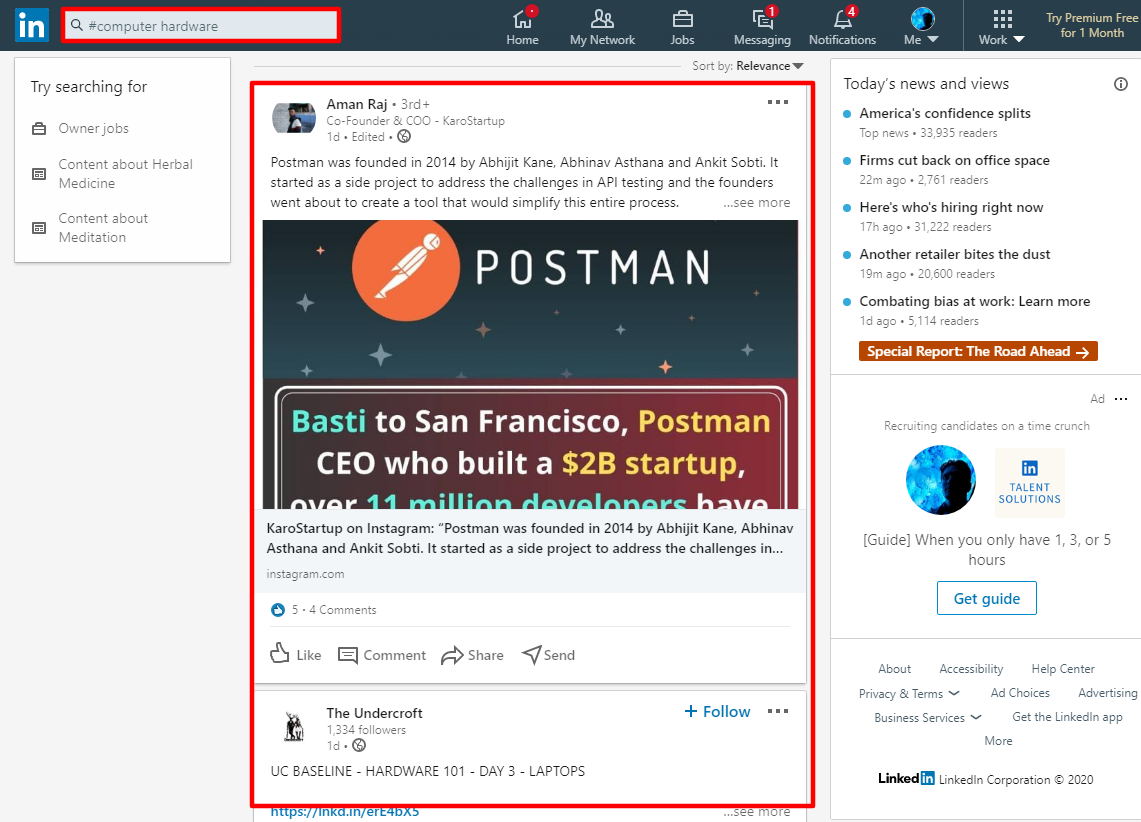1141x822 pixels.
Task: Open the ad options three-dot menu
Action: point(1121,399)
